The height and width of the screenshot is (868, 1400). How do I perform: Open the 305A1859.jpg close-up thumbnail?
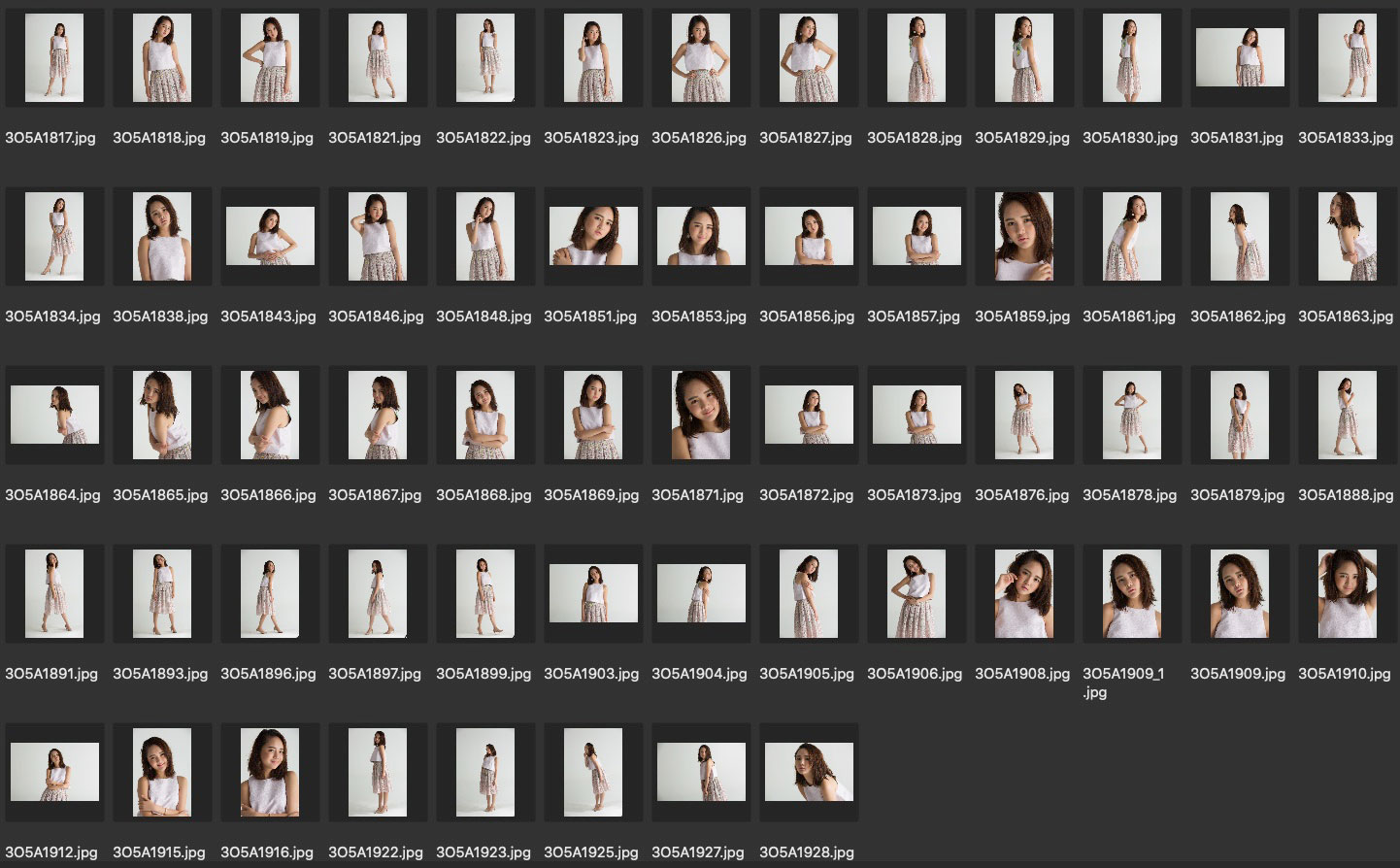coord(1024,236)
